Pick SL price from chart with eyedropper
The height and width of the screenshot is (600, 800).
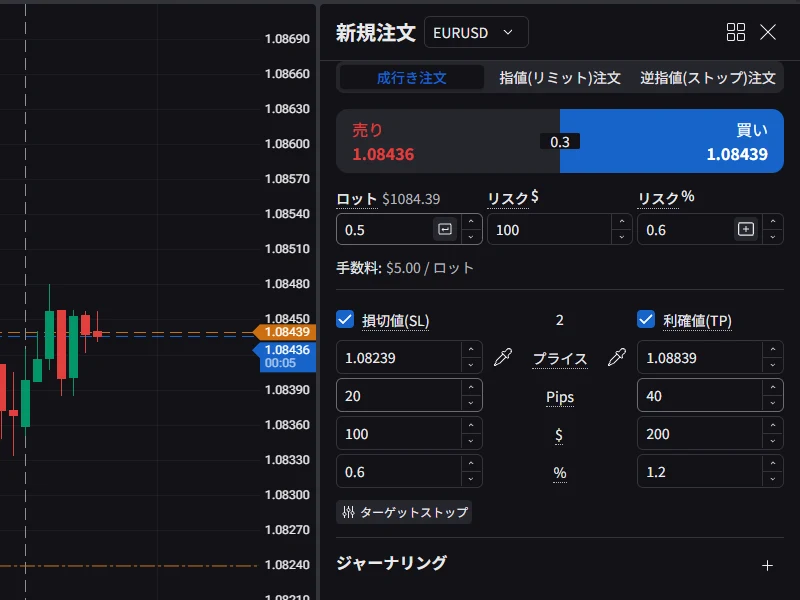pyautogui.click(x=503, y=357)
